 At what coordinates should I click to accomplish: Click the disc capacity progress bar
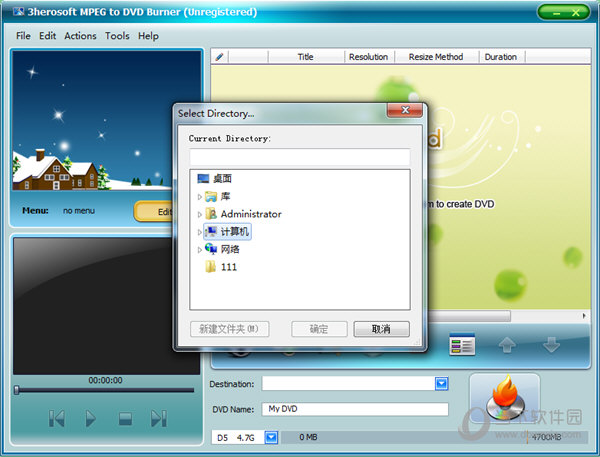tap(434, 437)
